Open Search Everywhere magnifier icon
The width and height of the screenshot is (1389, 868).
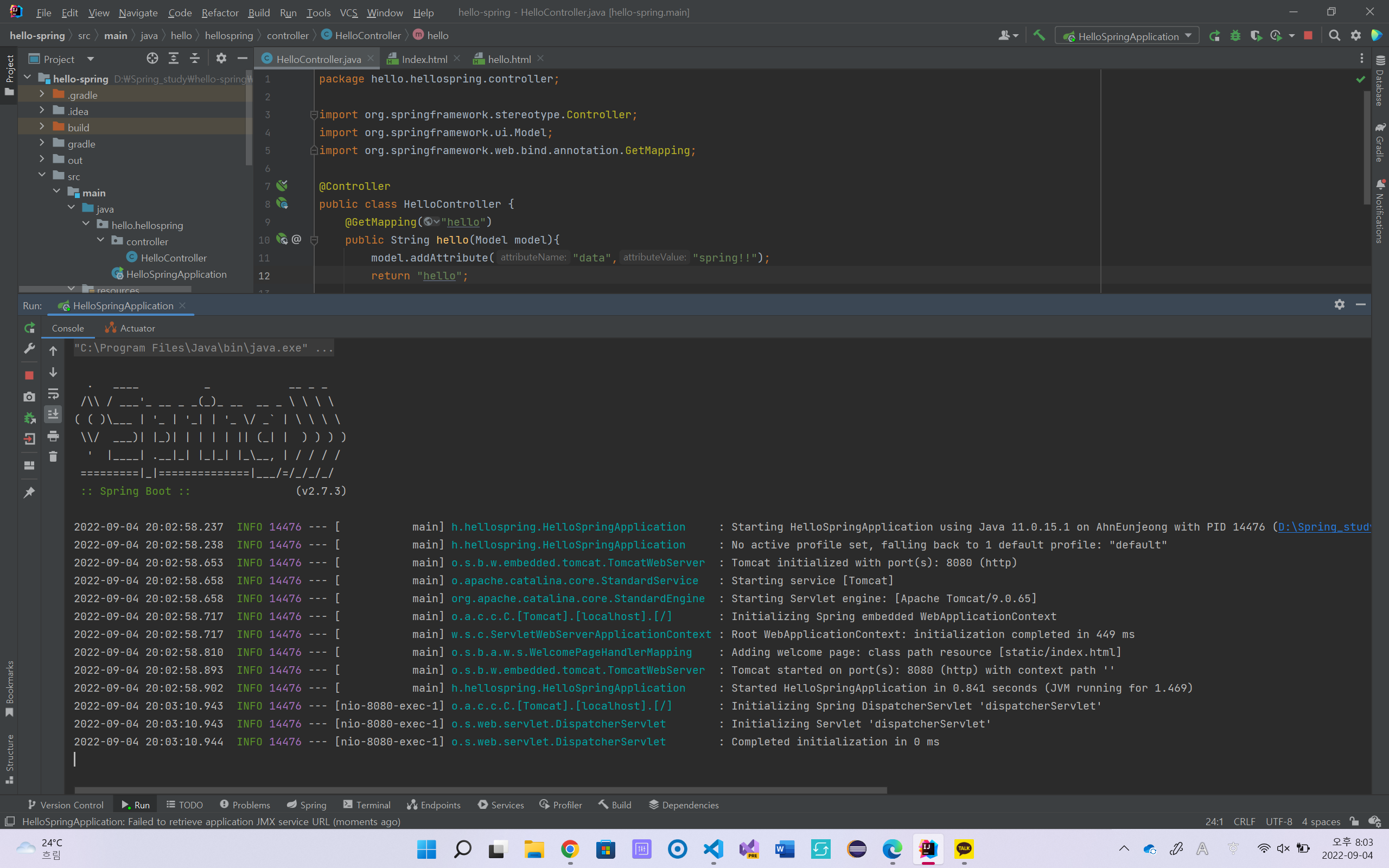pyautogui.click(x=1335, y=36)
